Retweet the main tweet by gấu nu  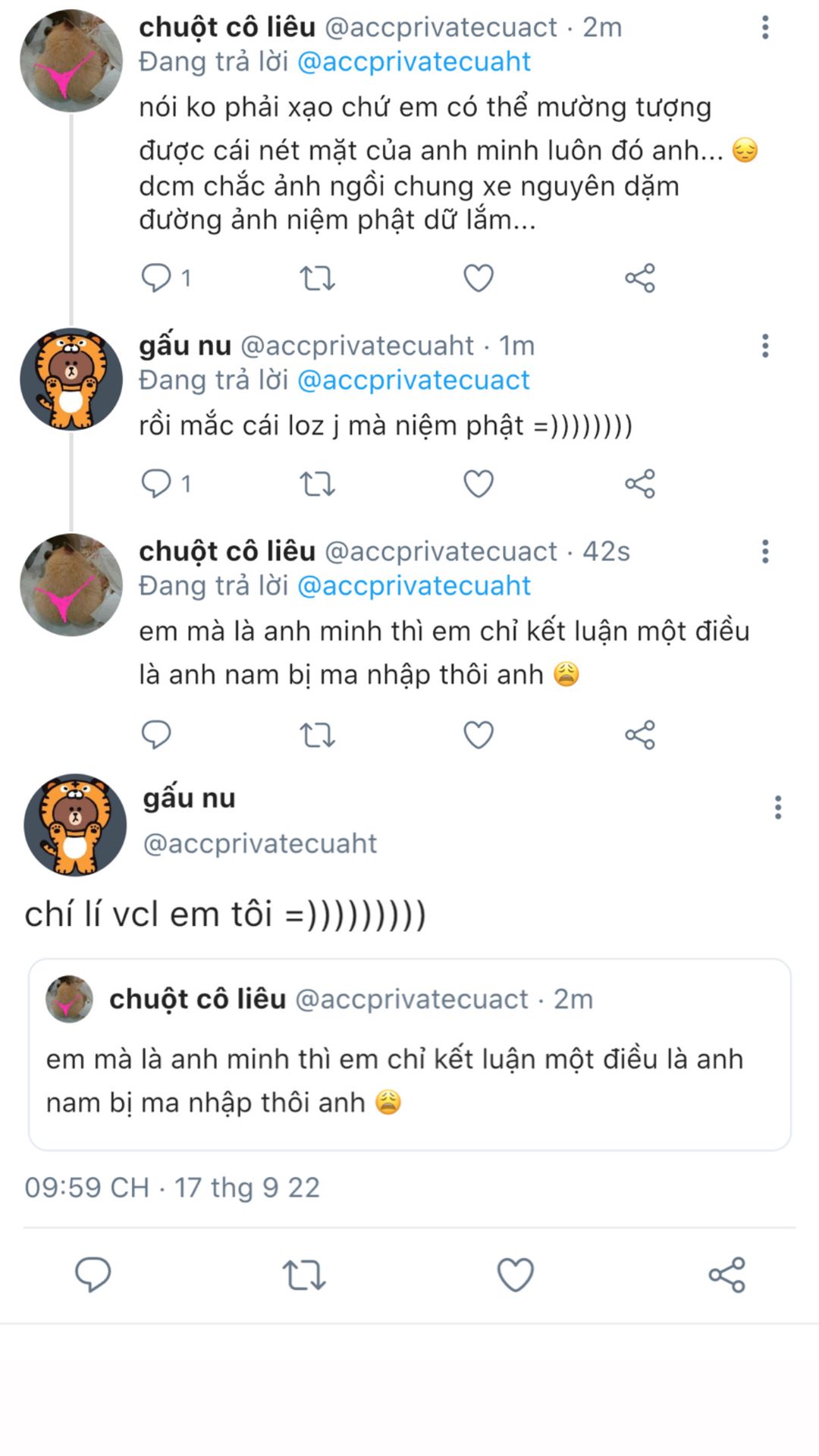pyautogui.click(x=303, y=1274)
